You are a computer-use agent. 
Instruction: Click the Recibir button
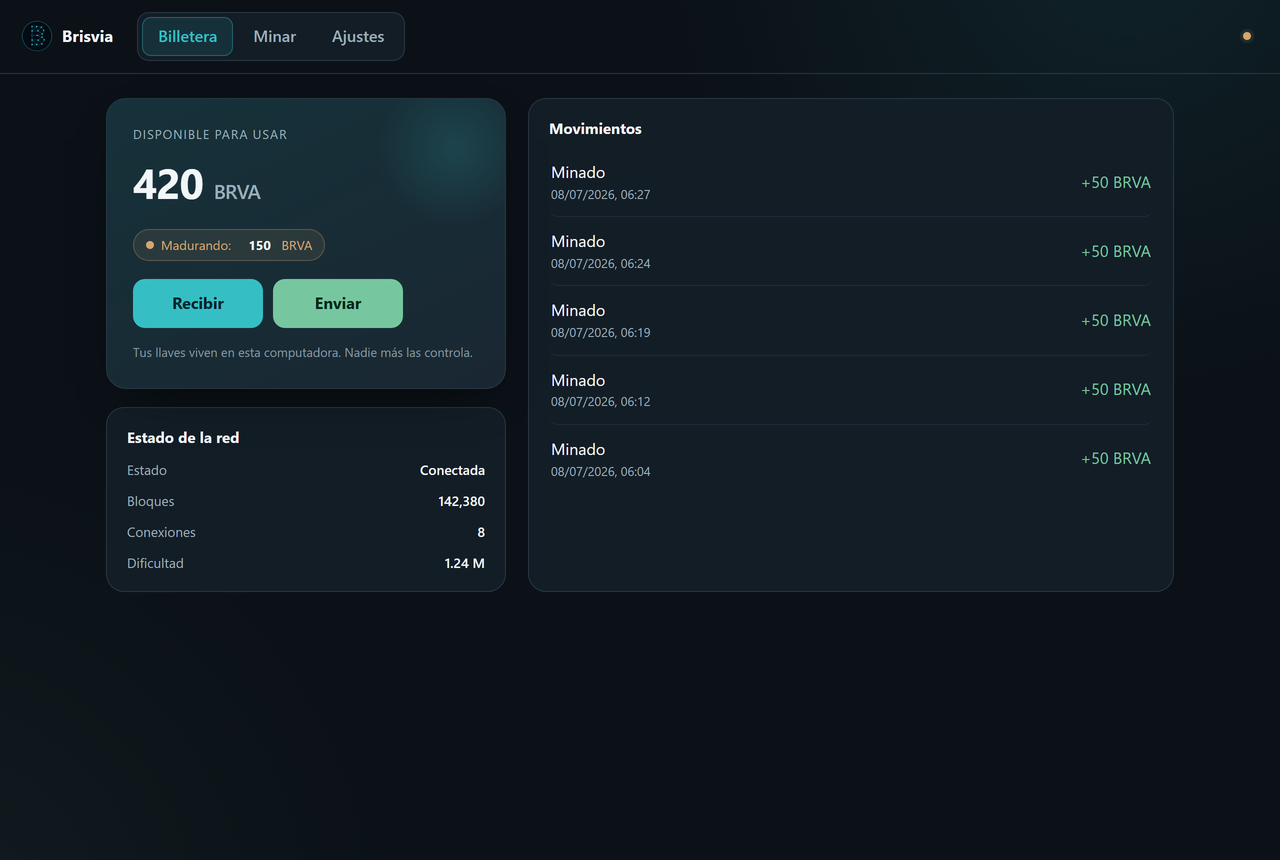pyautogui.click(x=198, y=303)
